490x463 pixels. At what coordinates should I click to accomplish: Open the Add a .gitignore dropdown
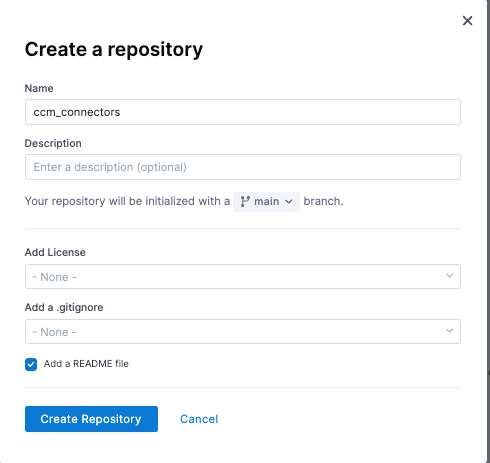tap(243, 332)
